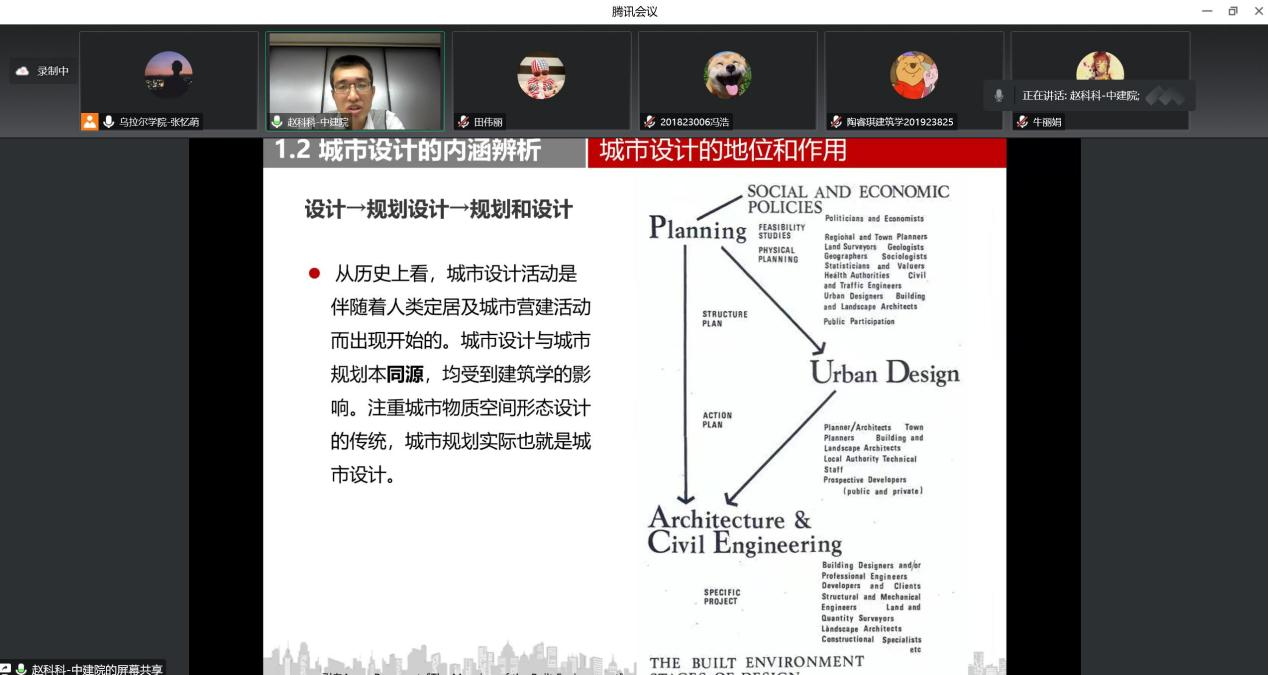Click 'Urban Design' label in diagram
The width and height of the screenshot is (1268, 675).
tap(884, 373)
